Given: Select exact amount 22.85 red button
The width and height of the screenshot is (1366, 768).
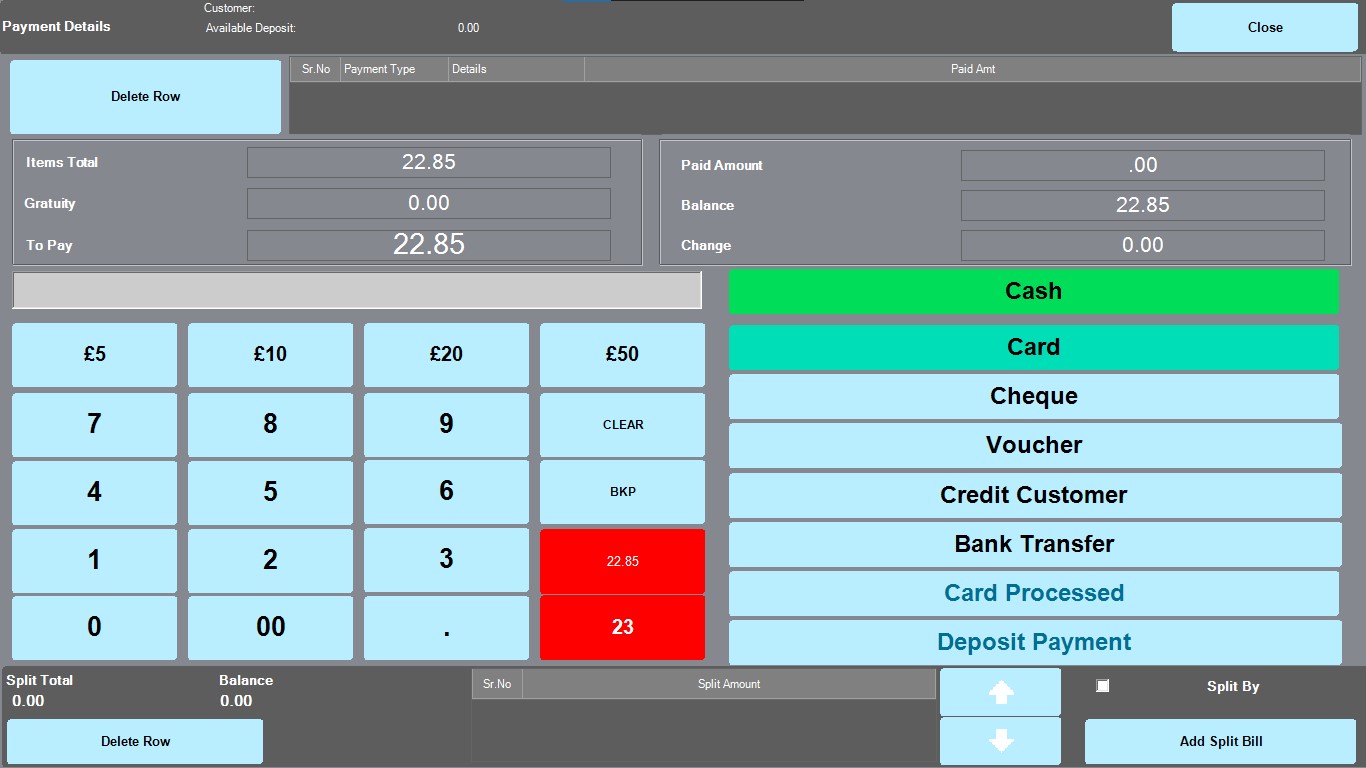Looking at the screenshot, I should [622, 561].
